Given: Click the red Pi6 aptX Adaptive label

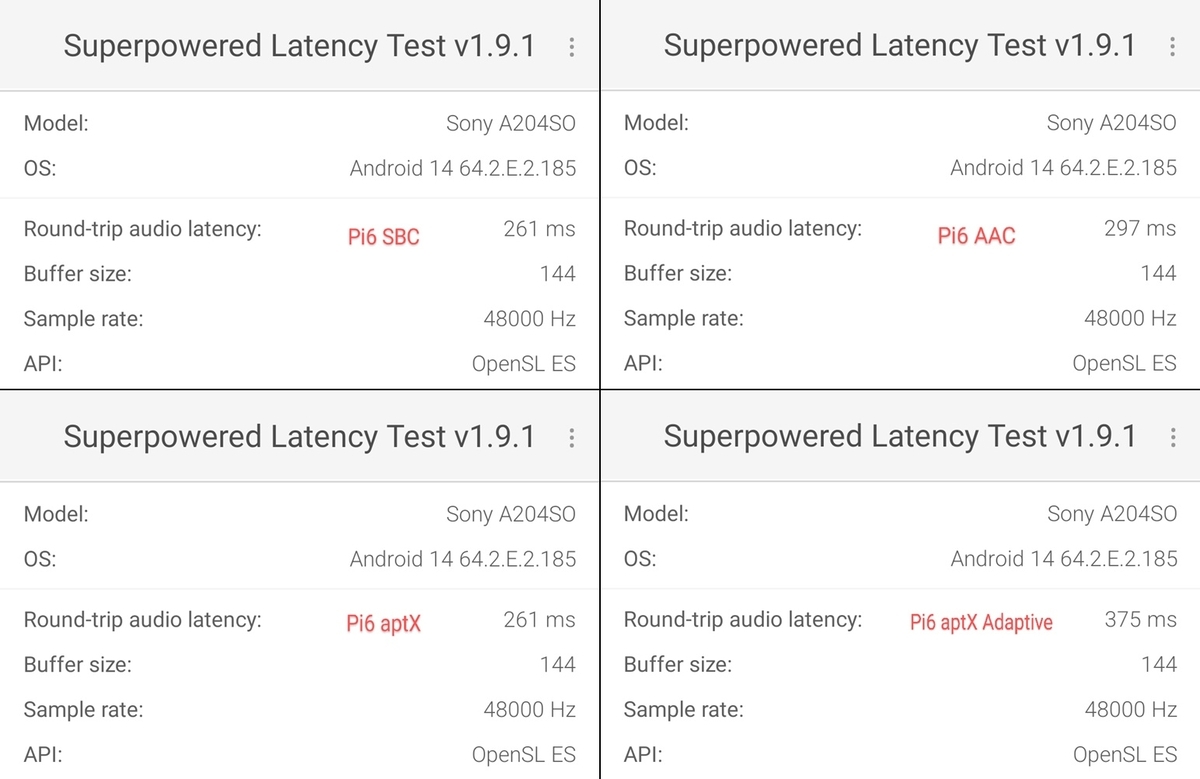Looking at the screenshot, I should point(981,622).
